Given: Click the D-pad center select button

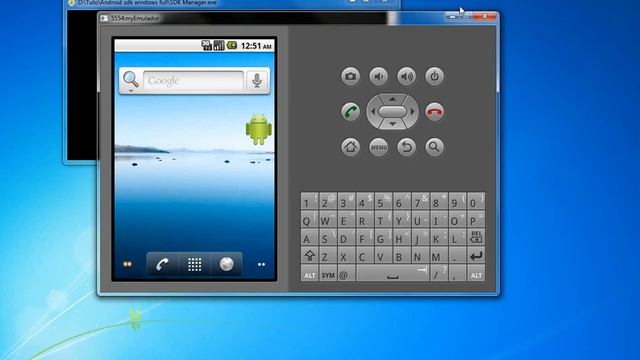Looking at the screenshot, I should pos(392,111).
